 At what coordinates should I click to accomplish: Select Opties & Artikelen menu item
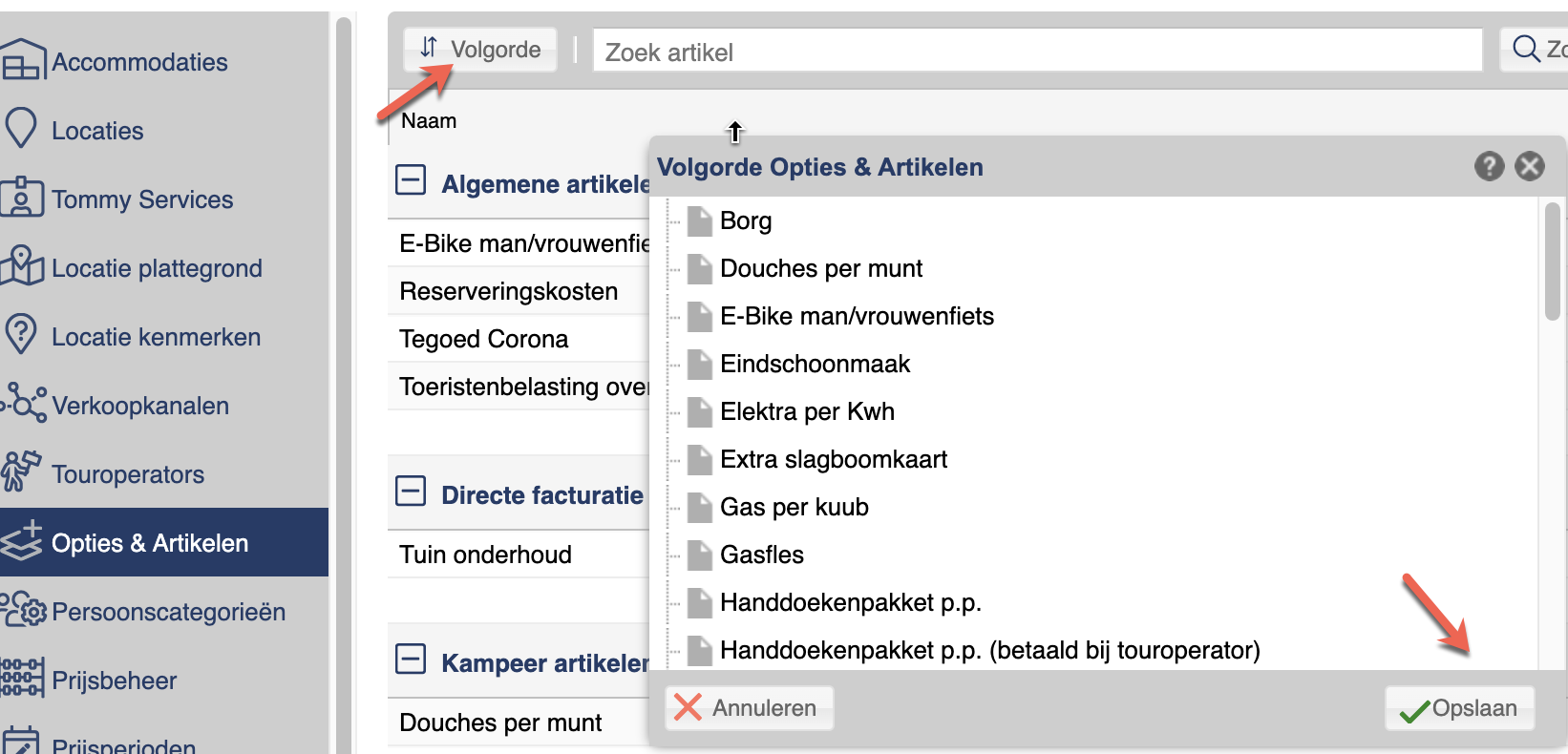(x=164, y=542)
